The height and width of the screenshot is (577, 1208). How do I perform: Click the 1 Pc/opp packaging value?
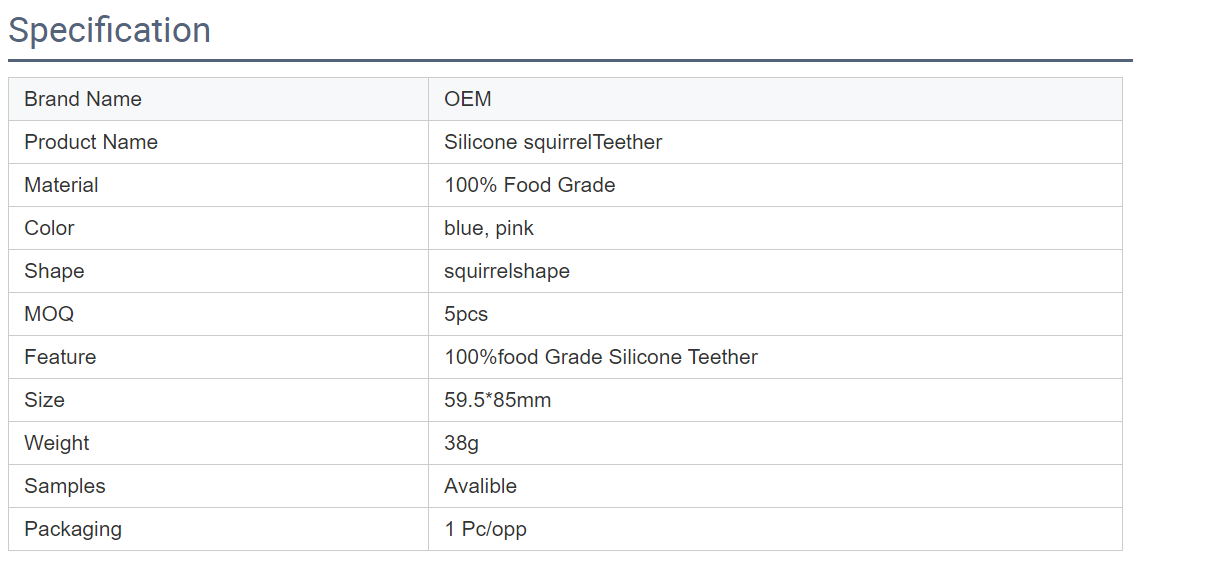click(485, 529)
